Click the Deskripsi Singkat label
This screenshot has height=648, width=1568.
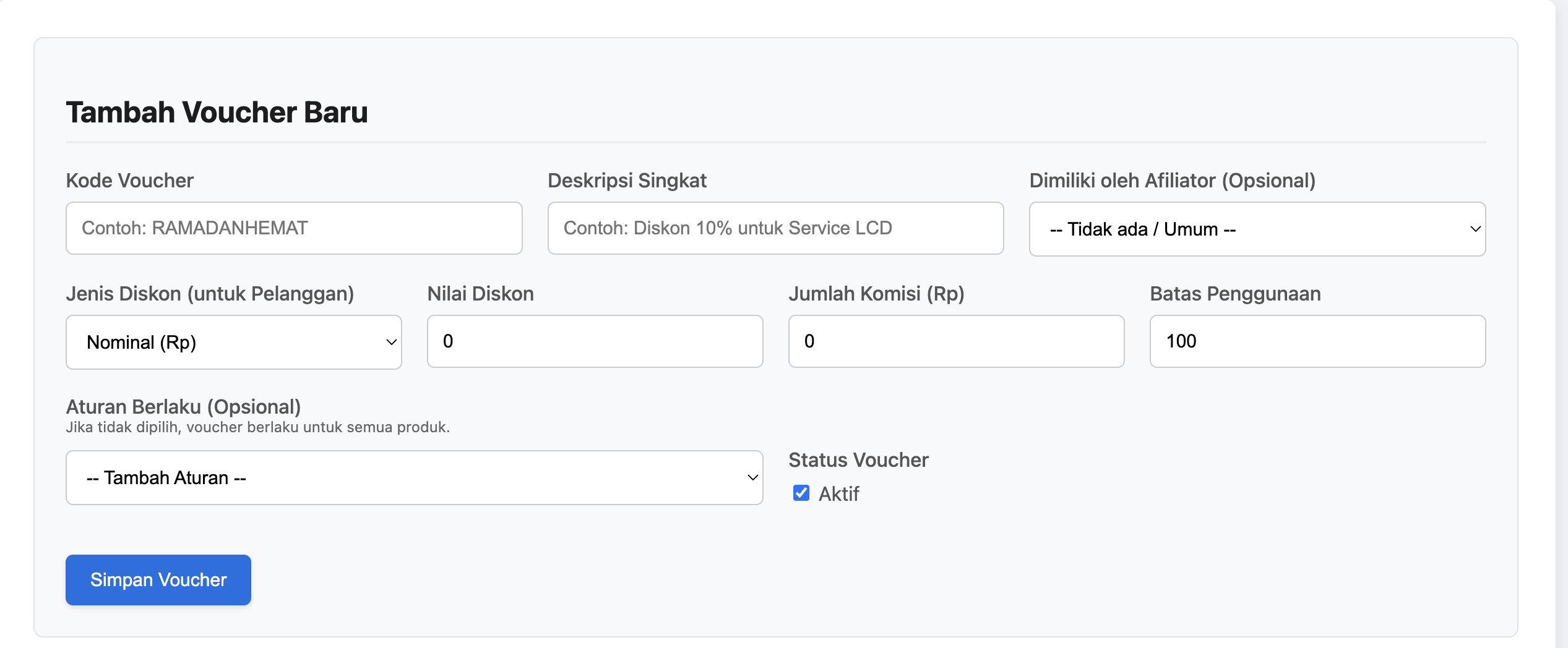(x=627, y=181)
